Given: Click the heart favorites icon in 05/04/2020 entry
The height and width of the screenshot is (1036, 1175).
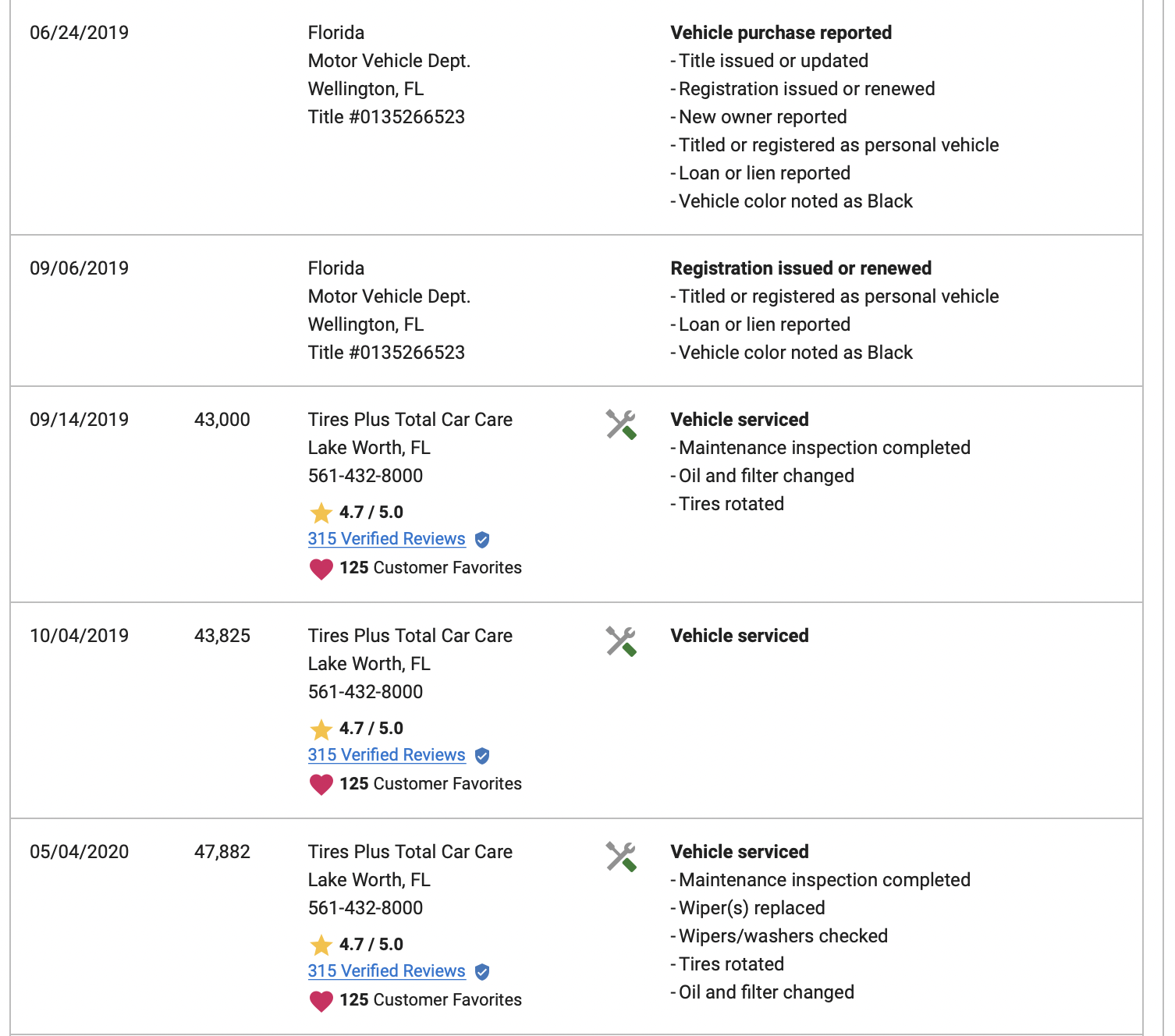Looking at the screenshot, I should [x=321, y=1001].
